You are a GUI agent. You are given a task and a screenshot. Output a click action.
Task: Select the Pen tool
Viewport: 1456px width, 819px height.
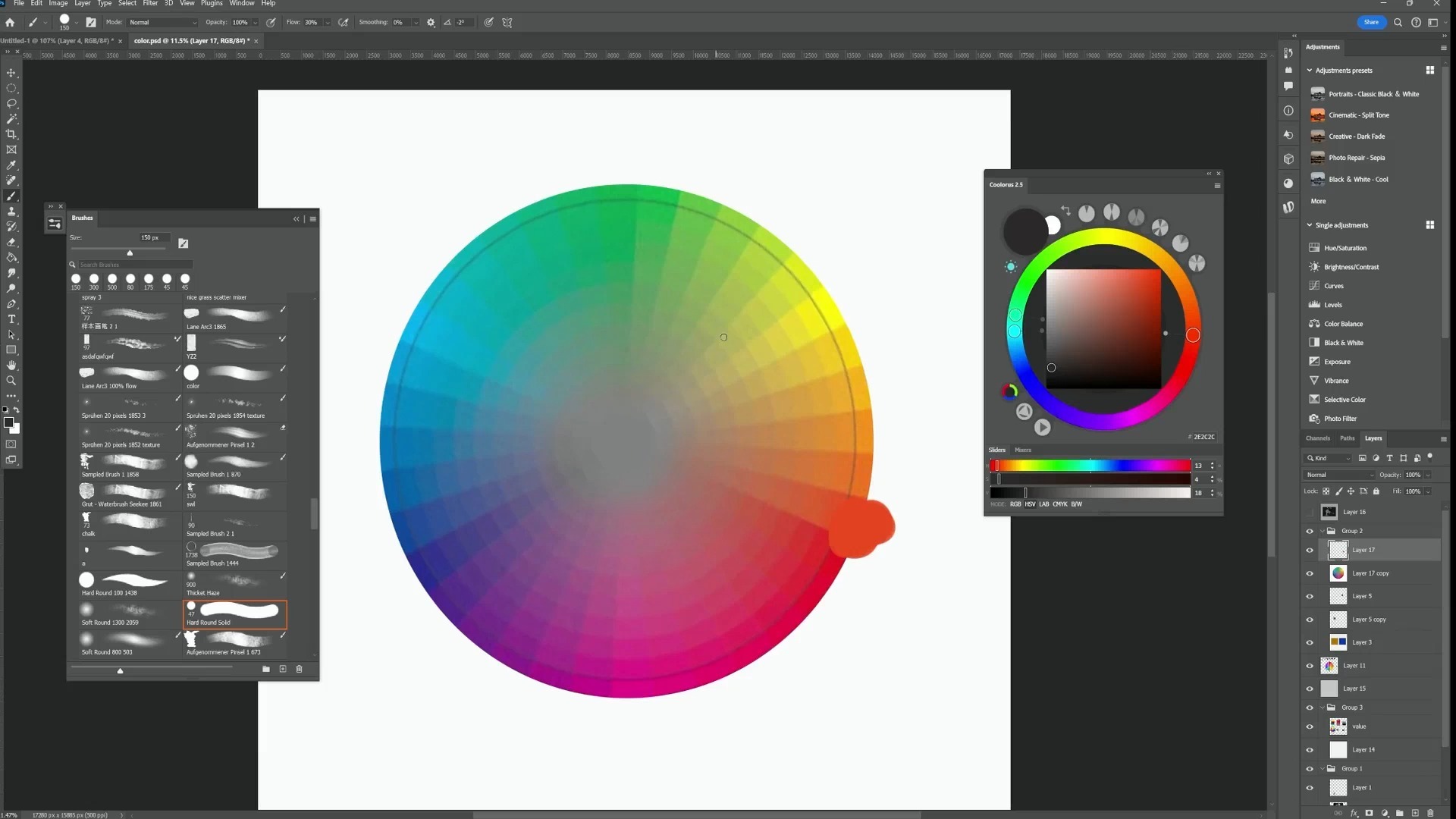pos(11,304)
